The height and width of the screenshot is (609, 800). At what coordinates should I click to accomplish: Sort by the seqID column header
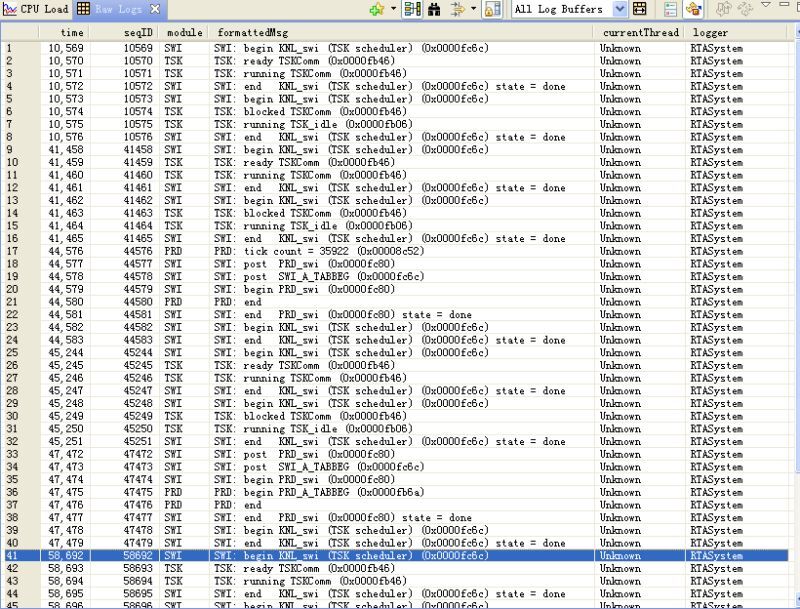click(x=124, y=32)
